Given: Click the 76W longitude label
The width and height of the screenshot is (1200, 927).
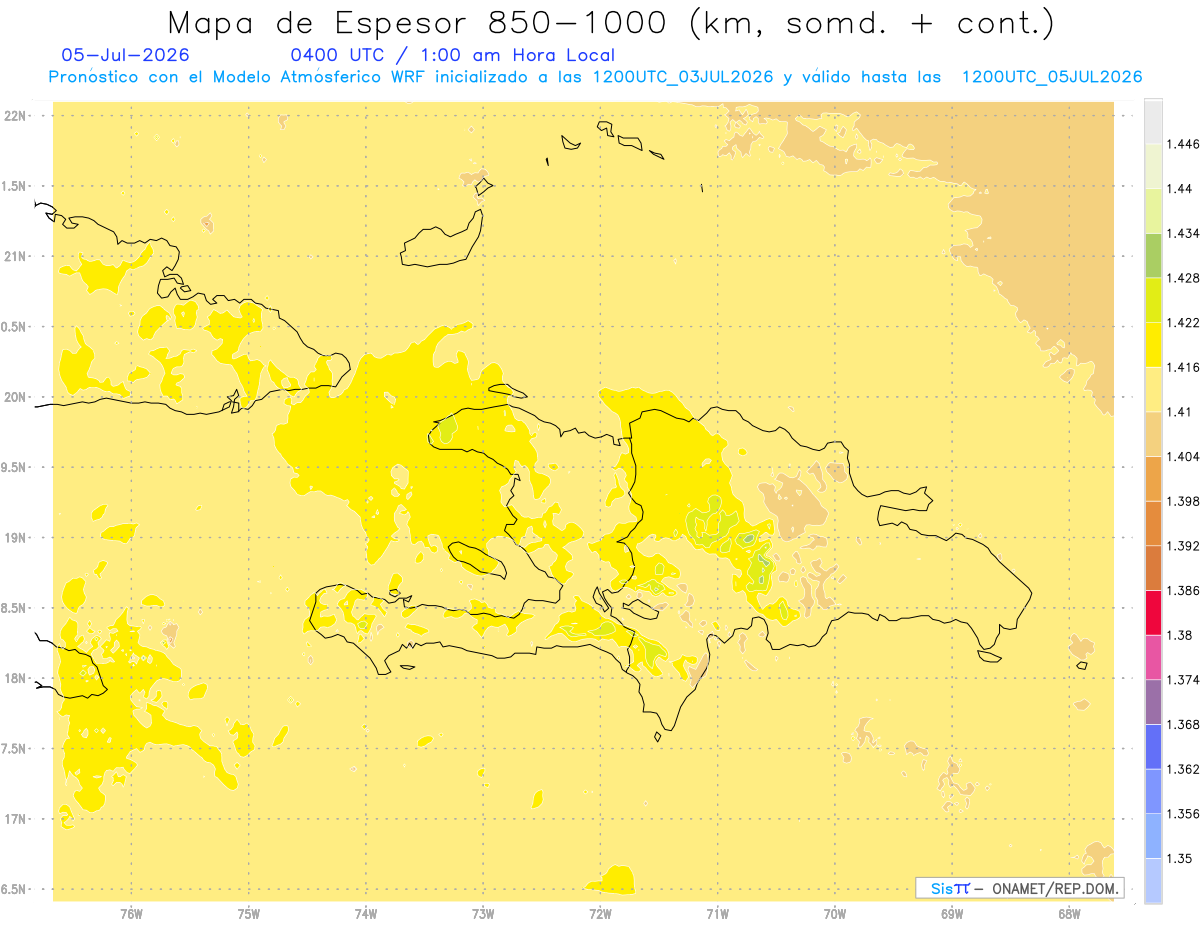Looking at the screenshot, I should 131,913.
